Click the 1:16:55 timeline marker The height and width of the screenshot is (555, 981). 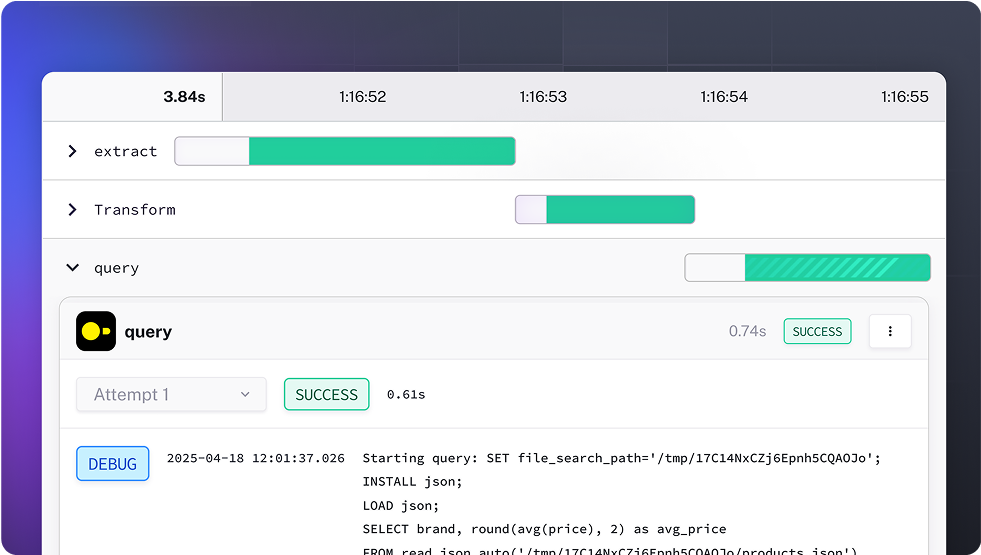(x=904, y=97)
